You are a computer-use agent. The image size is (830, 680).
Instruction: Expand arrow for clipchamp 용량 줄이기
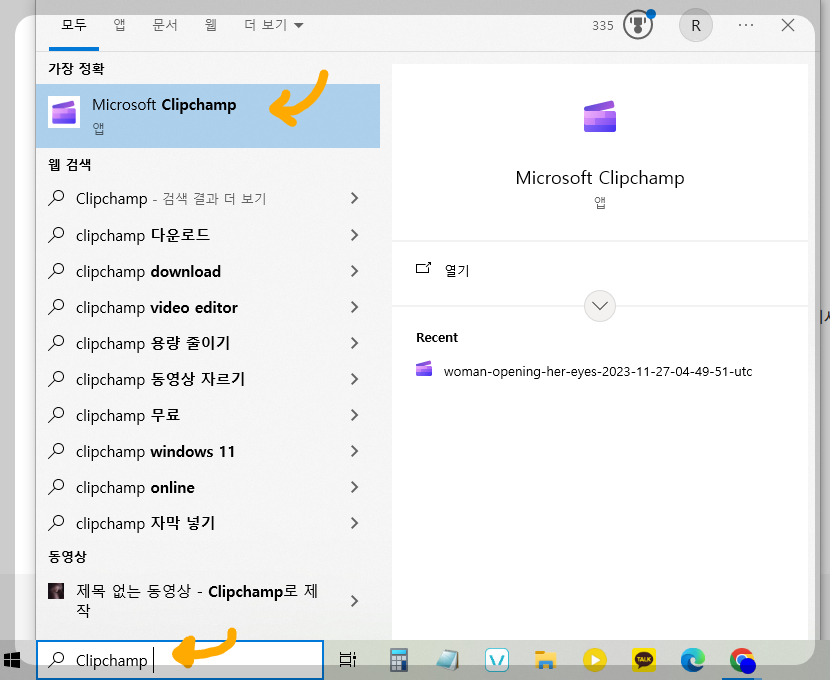355,343
